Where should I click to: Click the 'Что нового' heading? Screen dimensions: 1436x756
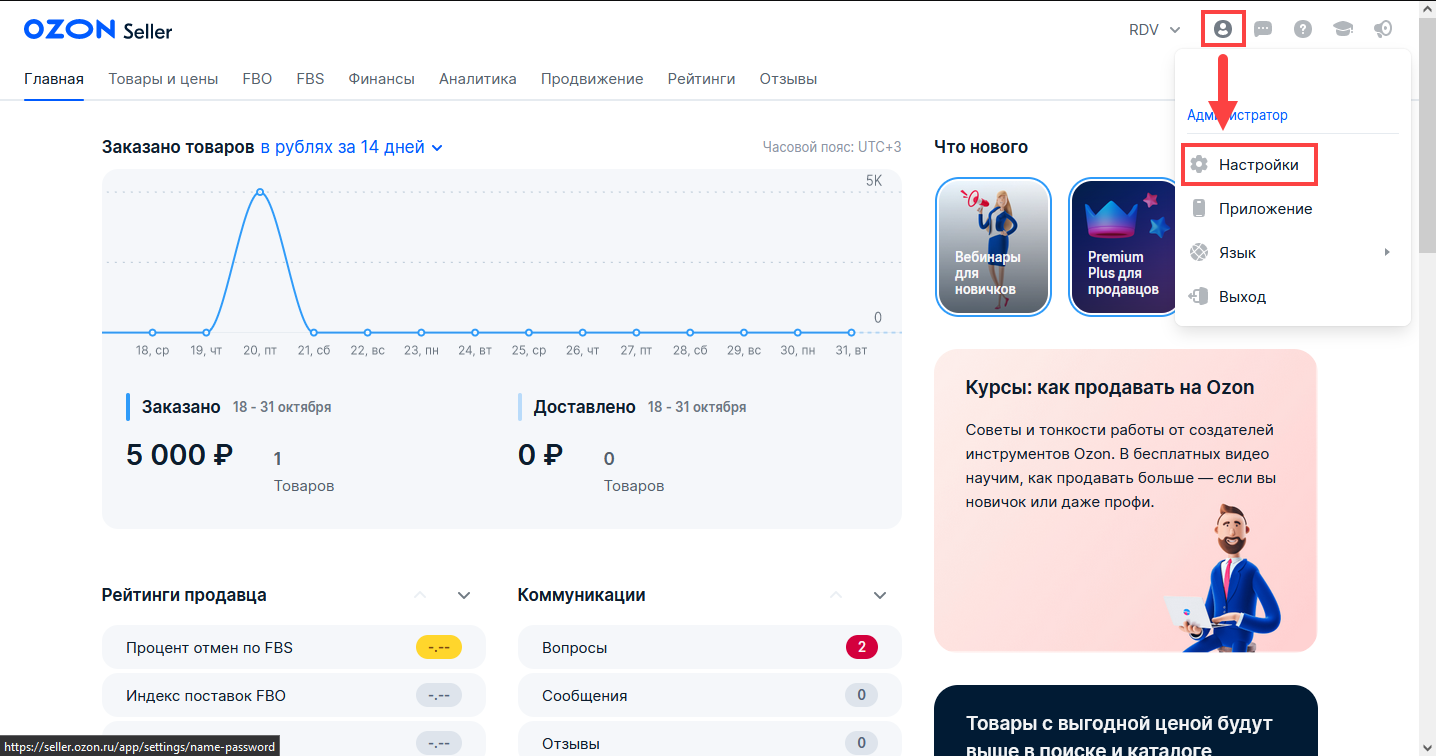pyautogui.click(x=981, y=147)
